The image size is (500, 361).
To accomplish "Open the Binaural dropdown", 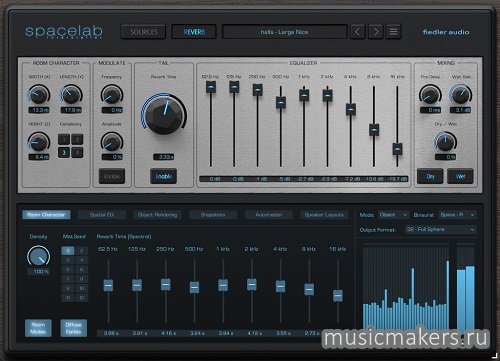I will click(x=457, y=215).
